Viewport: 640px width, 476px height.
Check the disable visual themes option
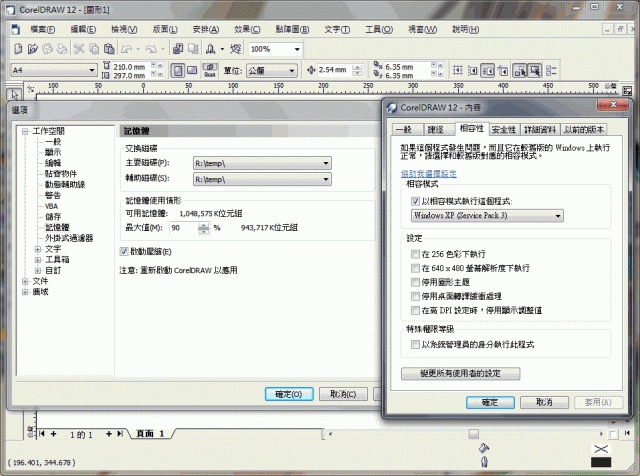[x=416, y=282]
